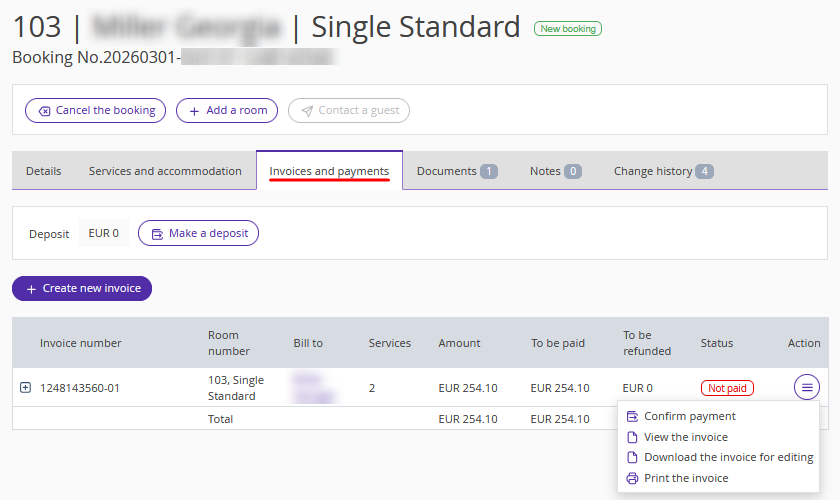Open the Documents tab
840x500 pixels.
click(456, 171)
